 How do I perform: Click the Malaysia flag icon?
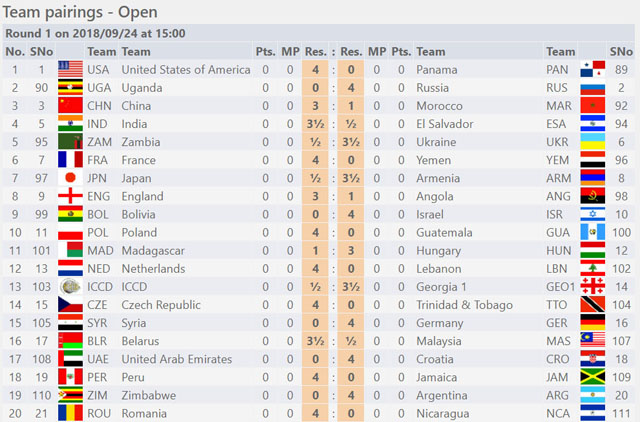pyautogui.click(x=593, y=341)
